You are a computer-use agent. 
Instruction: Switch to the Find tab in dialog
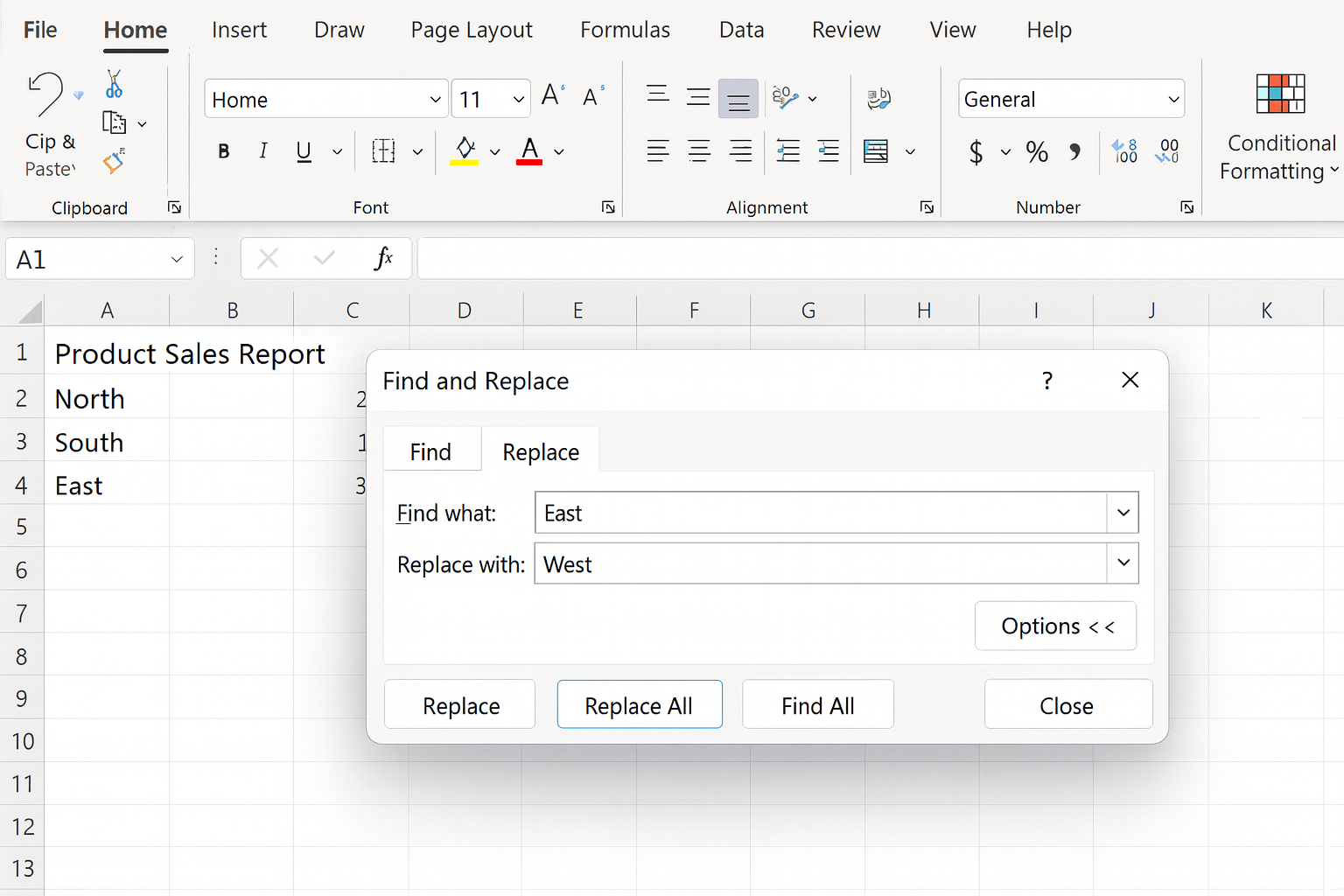(x=431, y=451)
